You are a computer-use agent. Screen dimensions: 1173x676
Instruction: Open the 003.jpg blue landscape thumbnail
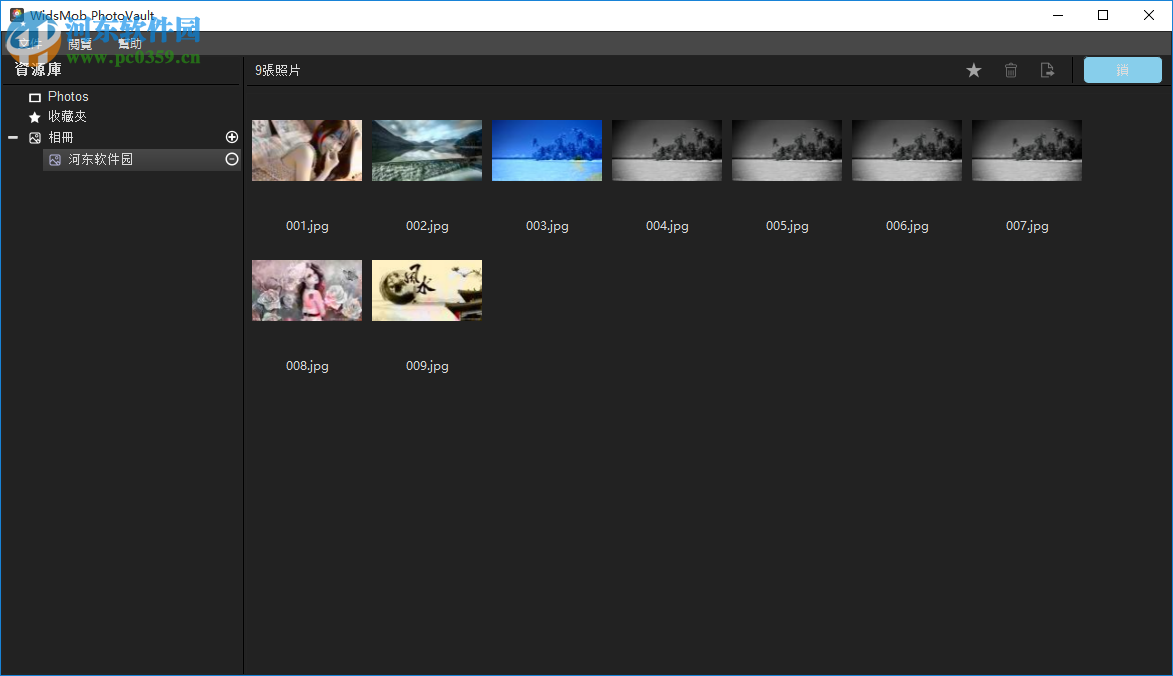(x=546, y=150)
